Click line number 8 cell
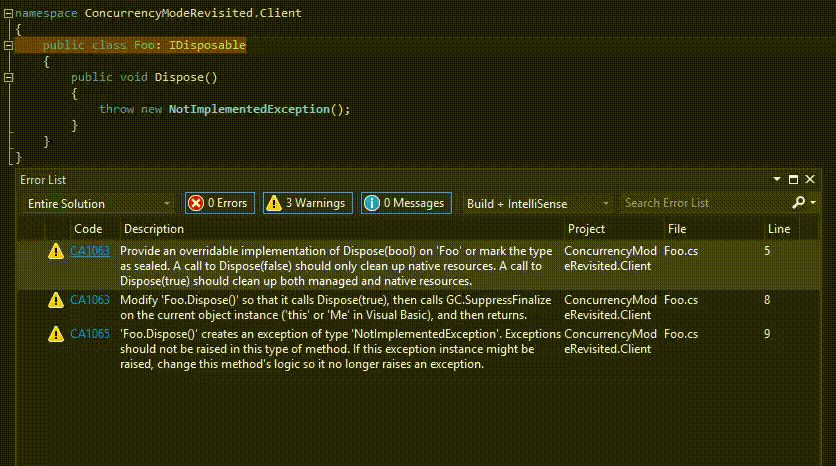This screenshot has width=836, height=466. click(x=767, y=300)
